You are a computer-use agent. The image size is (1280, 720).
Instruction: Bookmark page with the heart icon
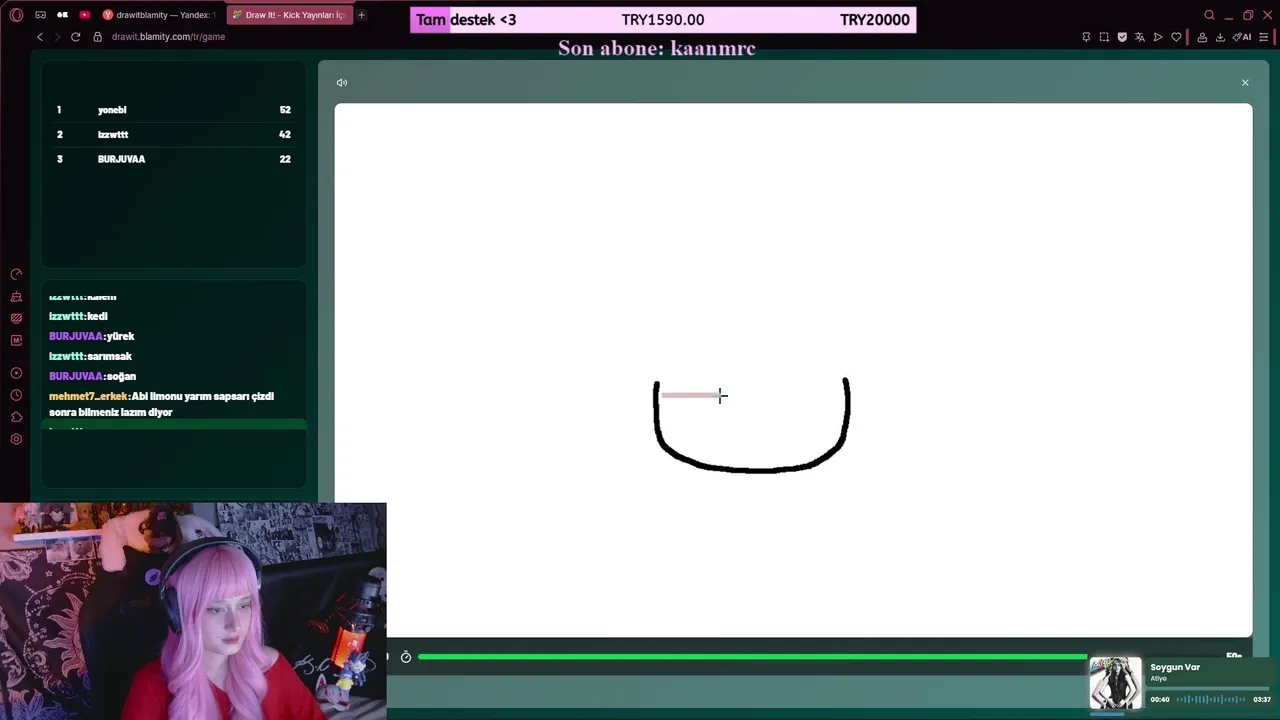(x=1176, y=37)
